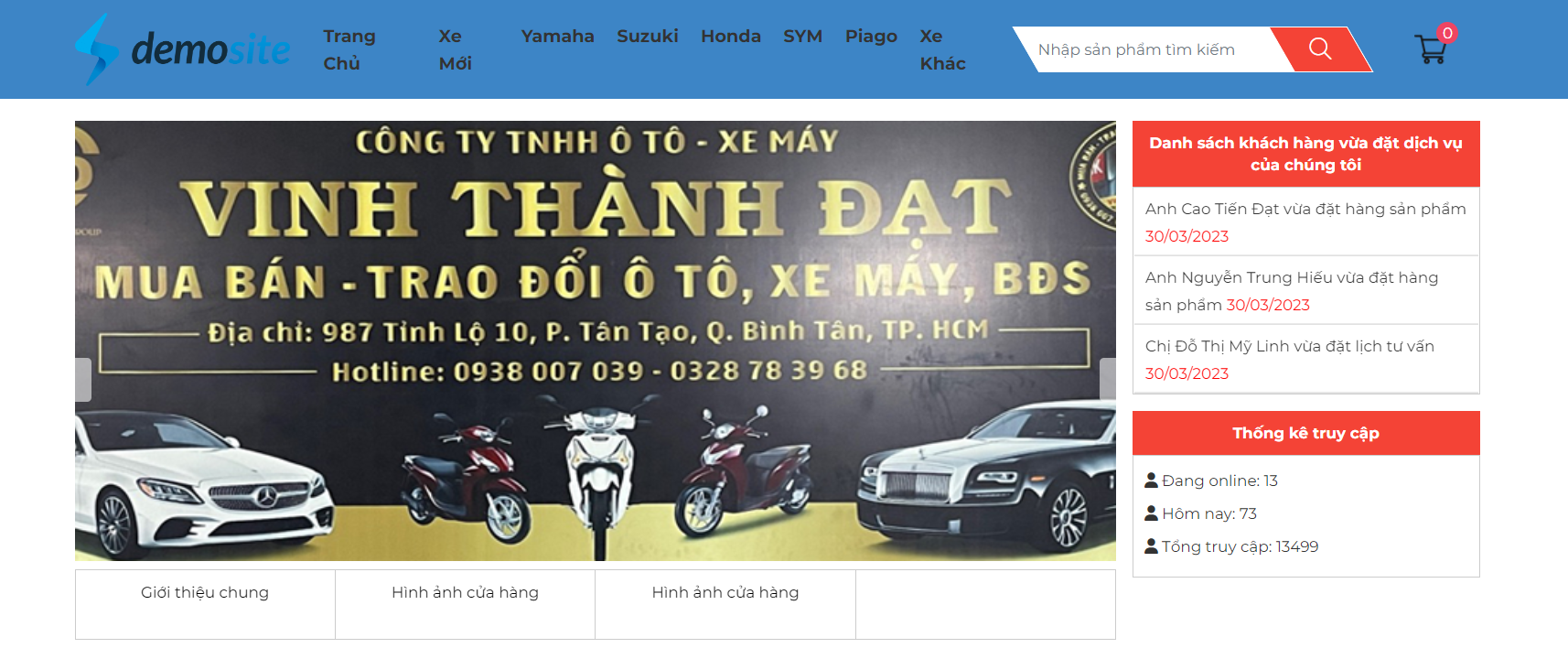Select the Suzuki menu item
1568x648 pixels.
click(648, 36)
